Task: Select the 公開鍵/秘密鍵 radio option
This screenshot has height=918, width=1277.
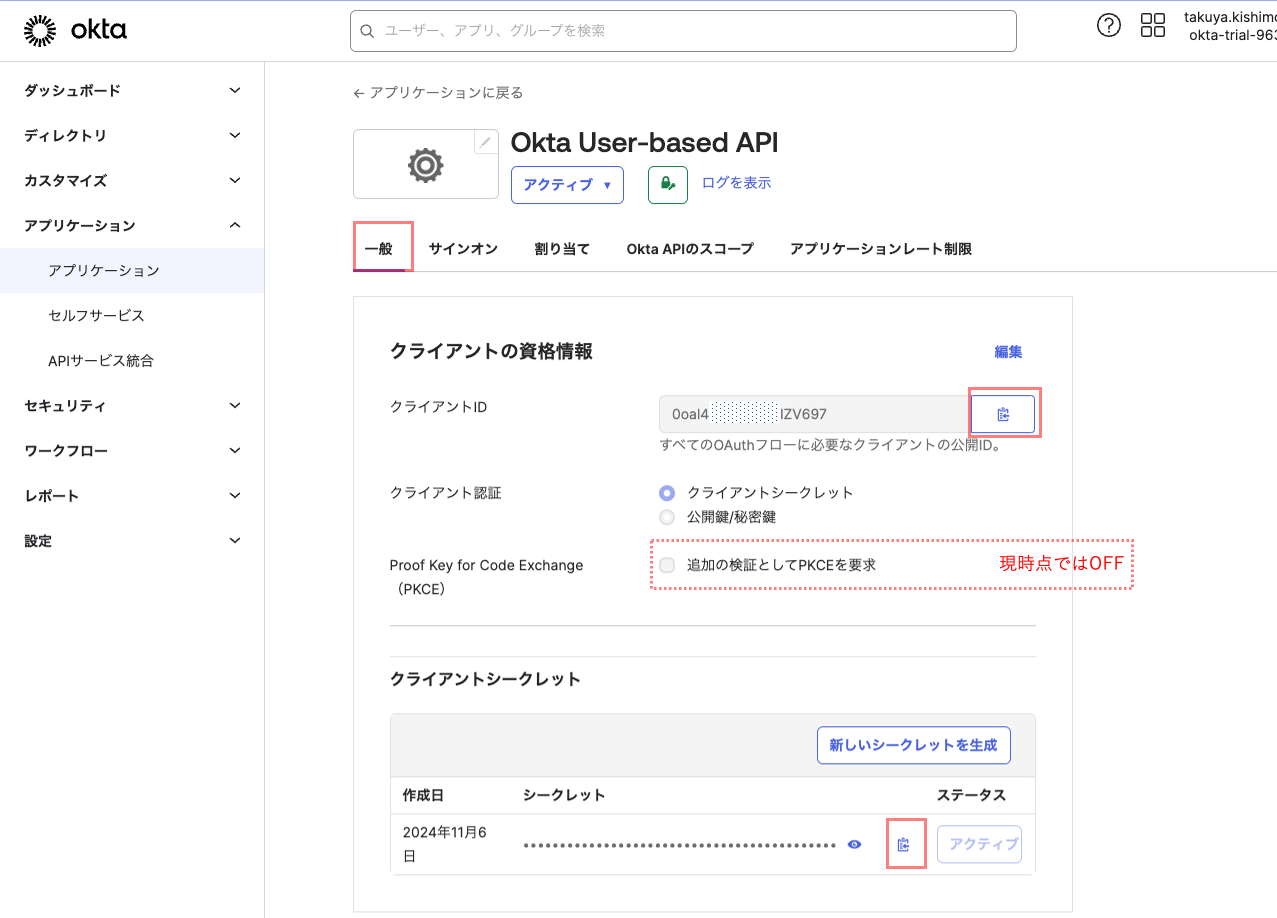Action: pos(667,517)
